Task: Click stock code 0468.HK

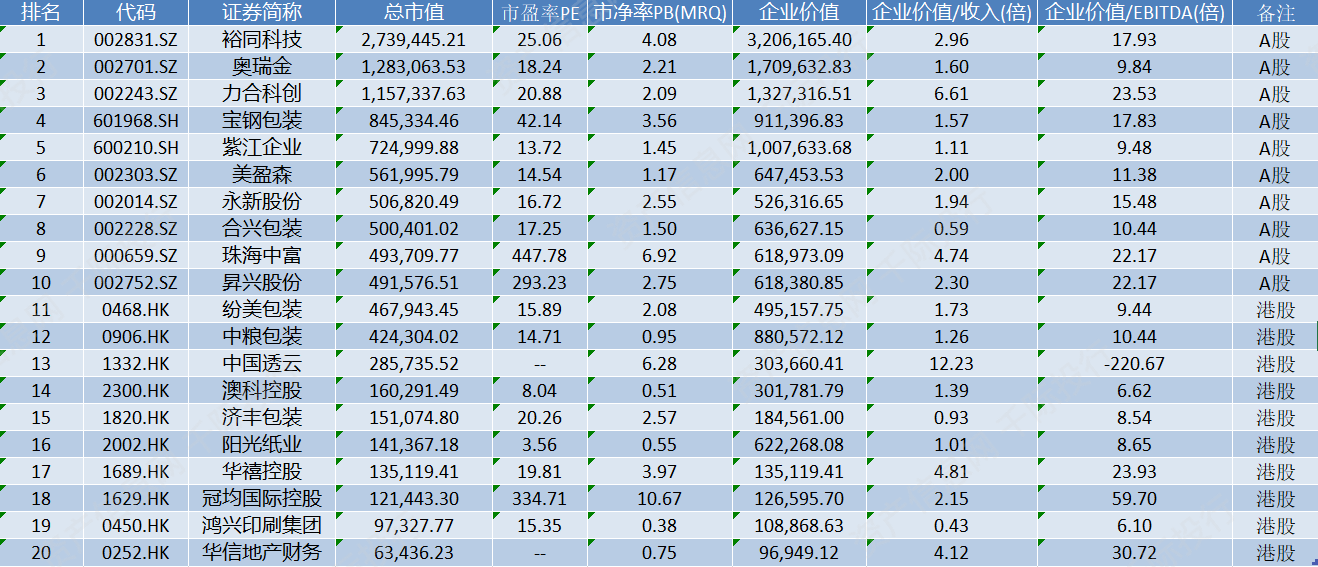Action: coord(136,310)
